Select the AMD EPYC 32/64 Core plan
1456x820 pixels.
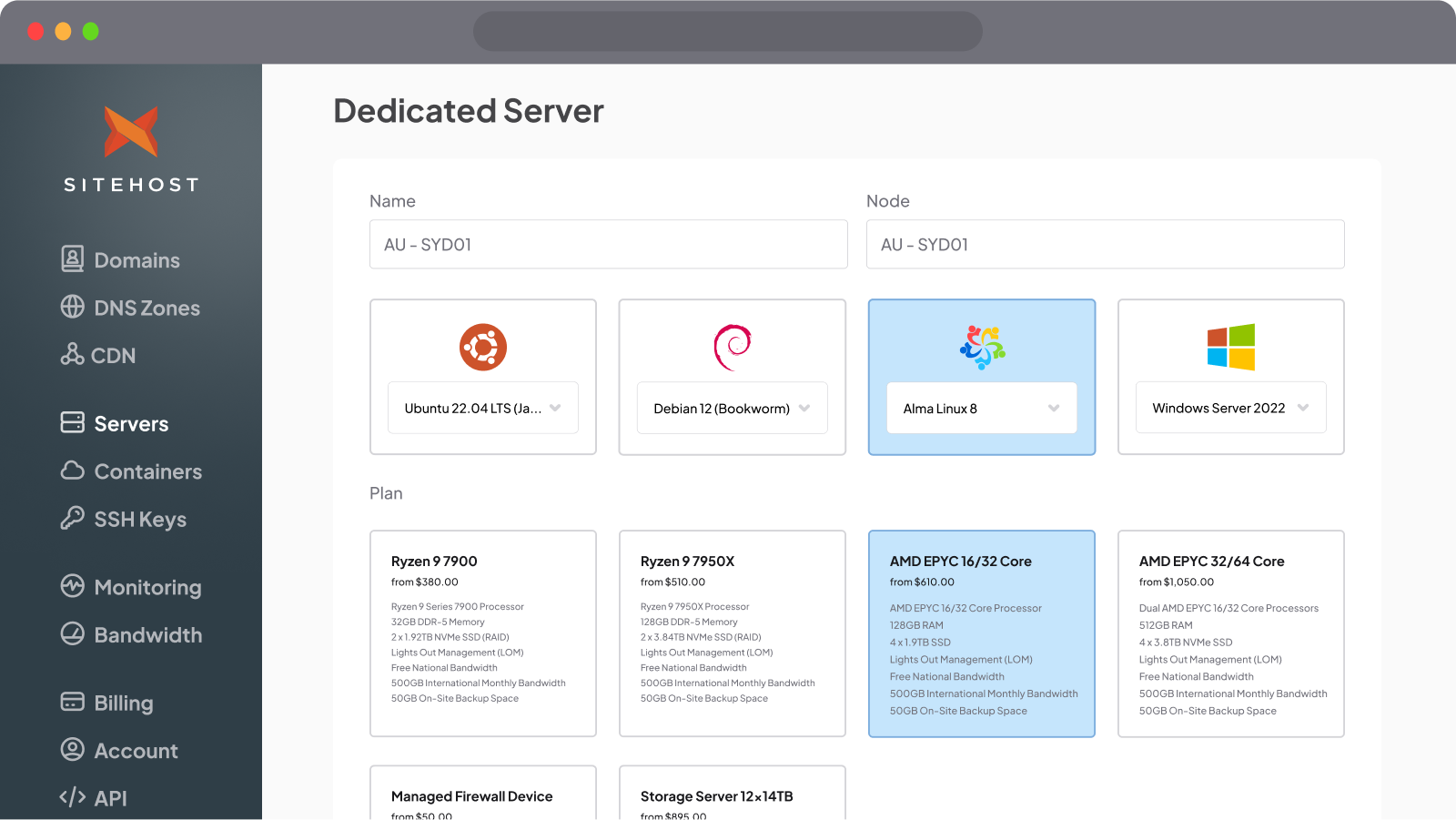click(x=1230, y=633)
